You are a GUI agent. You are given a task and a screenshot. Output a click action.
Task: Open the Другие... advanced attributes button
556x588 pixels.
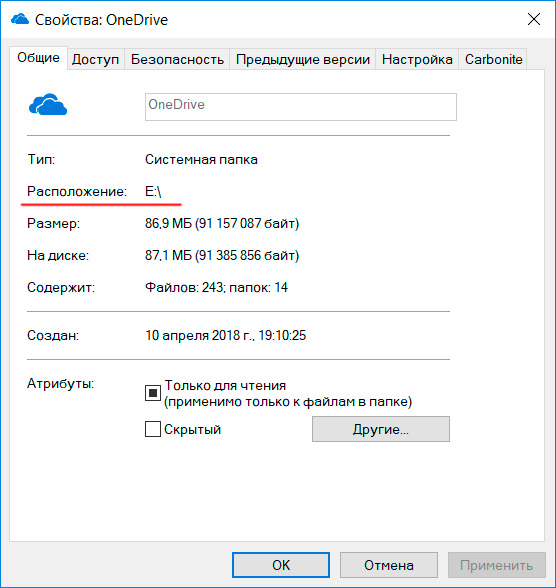[x=381, y=429]
